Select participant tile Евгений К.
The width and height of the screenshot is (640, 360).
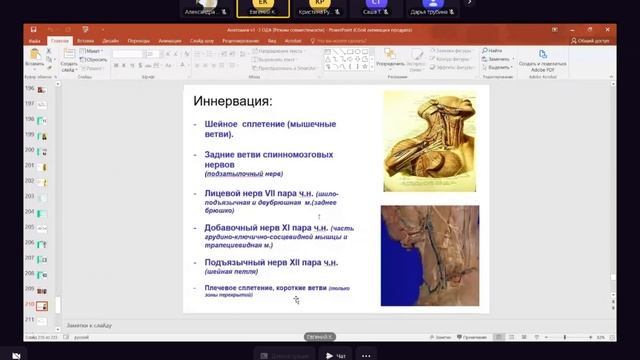[x=263, y=9]
